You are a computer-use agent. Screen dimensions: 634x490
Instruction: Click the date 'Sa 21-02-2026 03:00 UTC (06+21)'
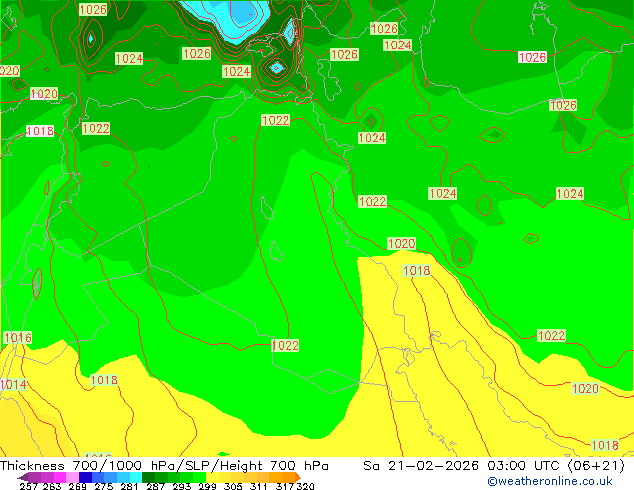point(494,465)
